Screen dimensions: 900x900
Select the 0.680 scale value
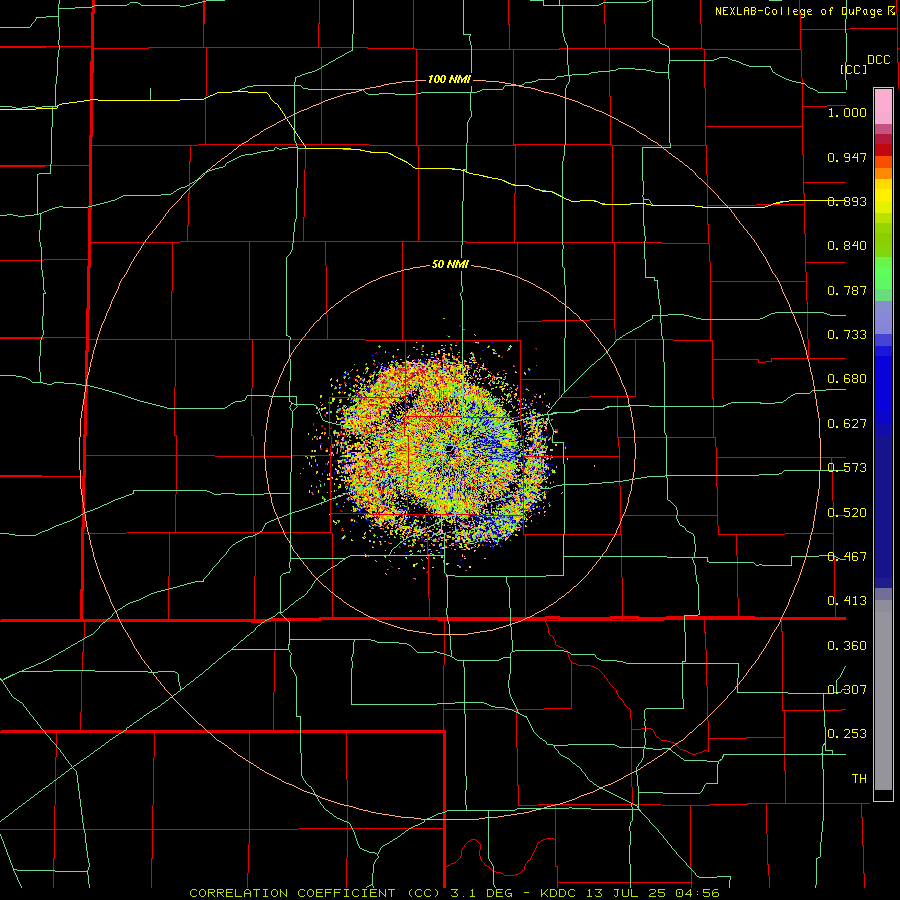[847, 379]
